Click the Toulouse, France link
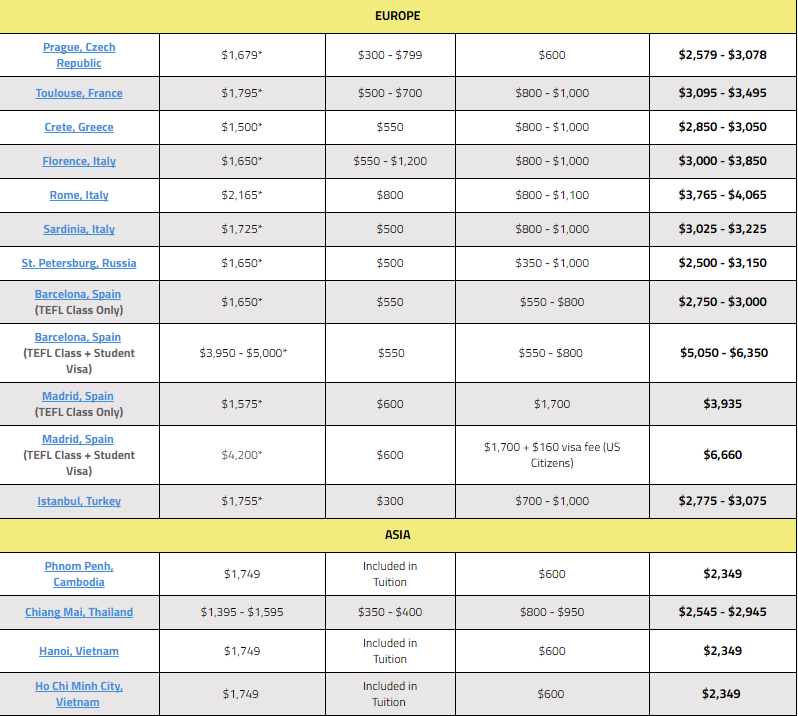The height and width of the screenshot is (716, 798). pyautogui.click(x=79, y=93)
